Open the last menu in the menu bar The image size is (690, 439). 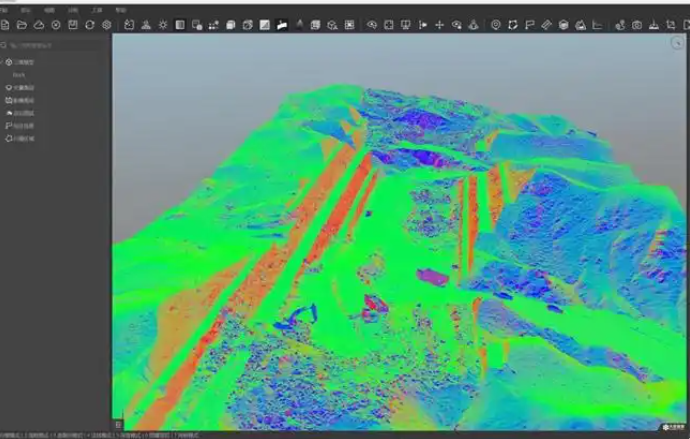(120, 10)
